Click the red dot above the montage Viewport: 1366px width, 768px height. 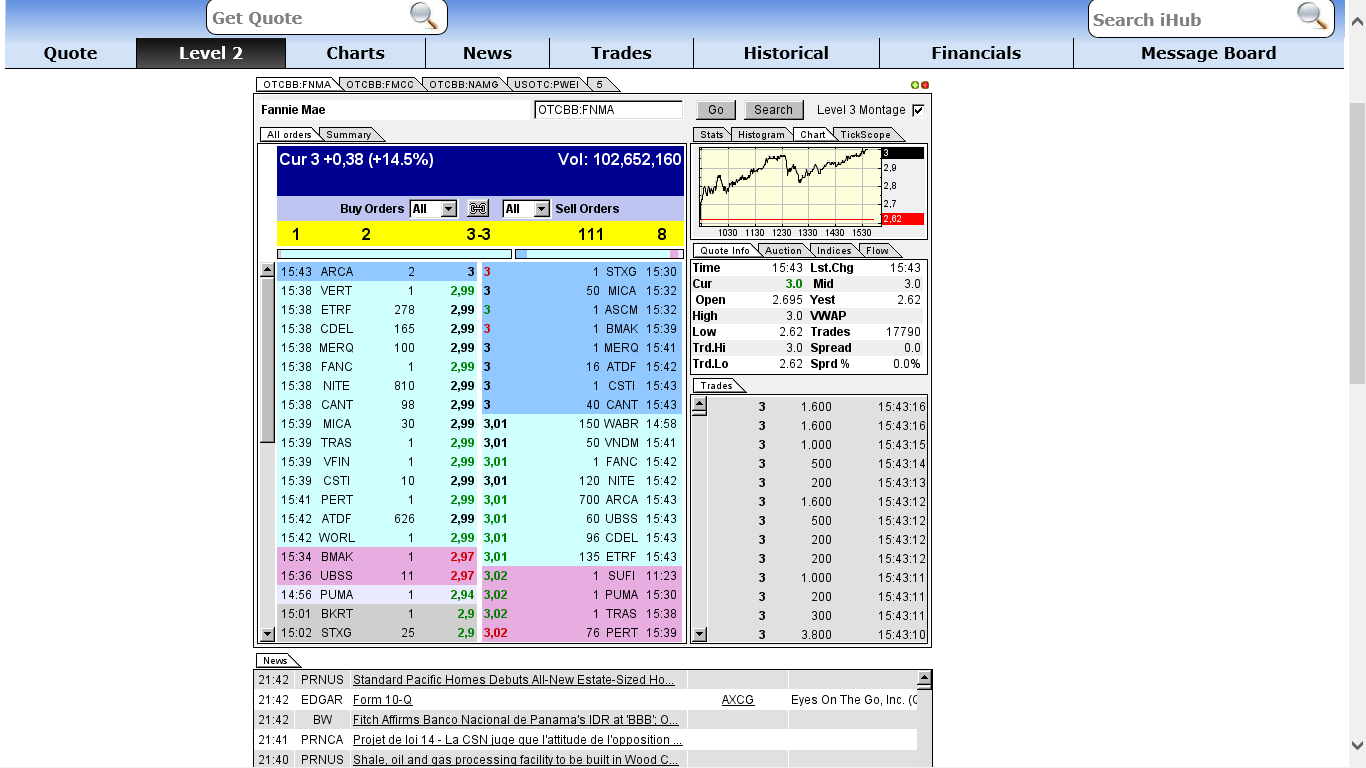925,85
